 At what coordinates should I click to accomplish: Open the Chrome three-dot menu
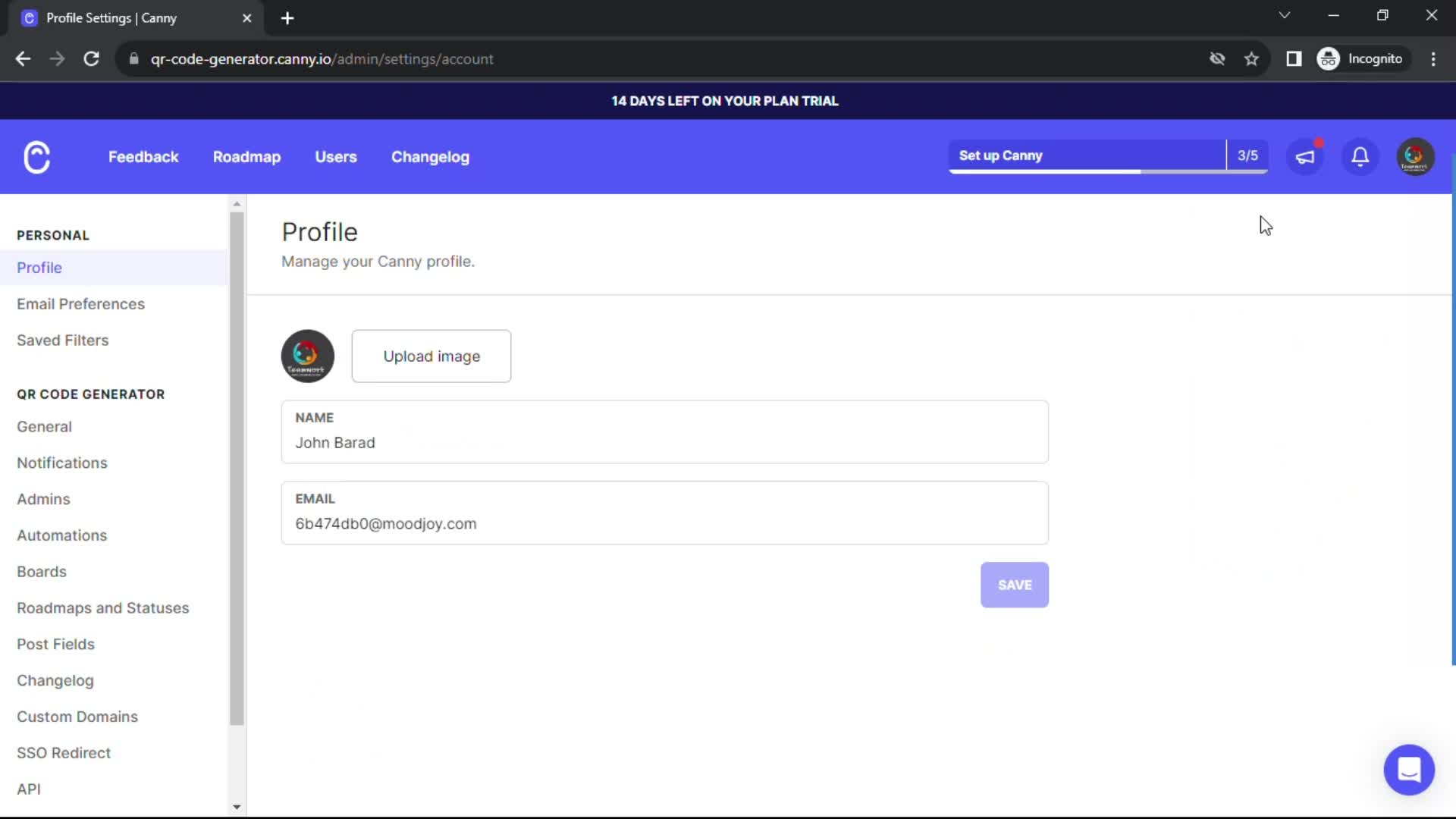(x=1433, y=58)
